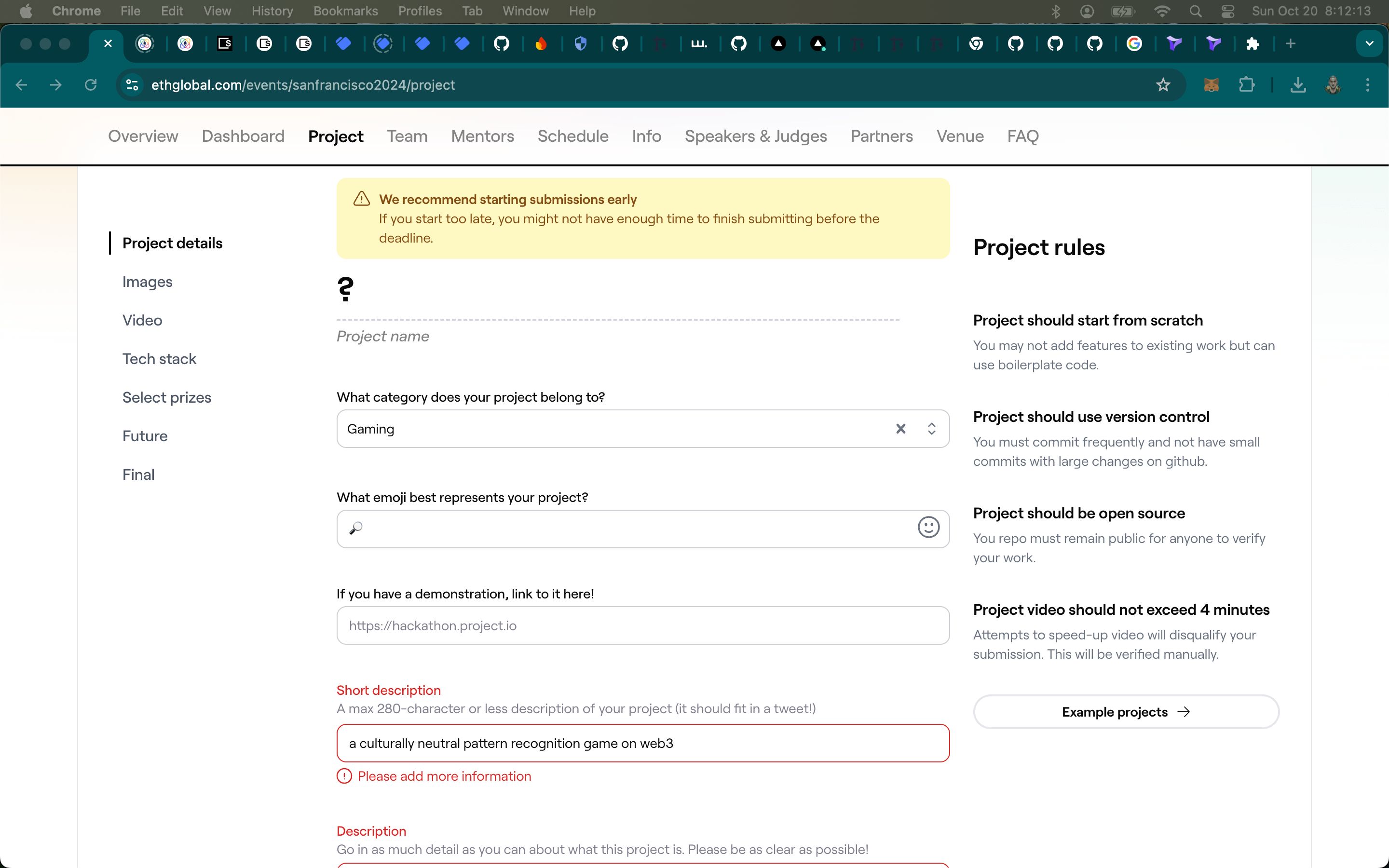Jump to Tech stack section
Viewport: 1389px width, 868px height.
(x=159, y=359)
